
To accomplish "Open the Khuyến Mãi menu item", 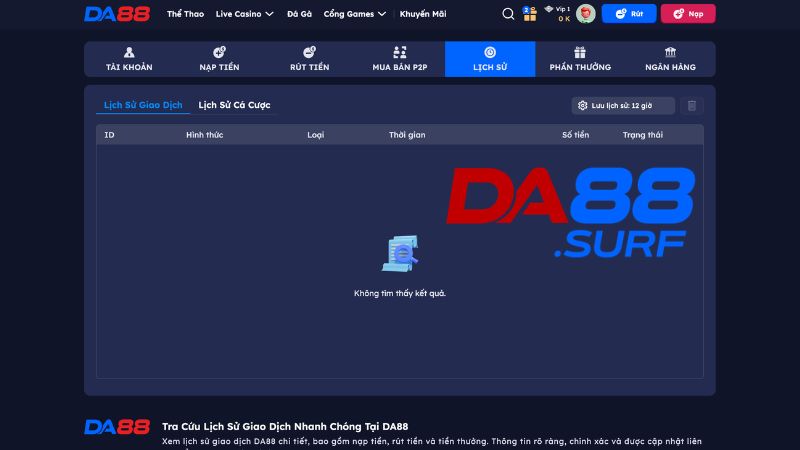I will pyautogui.click(x=423, y=14).
